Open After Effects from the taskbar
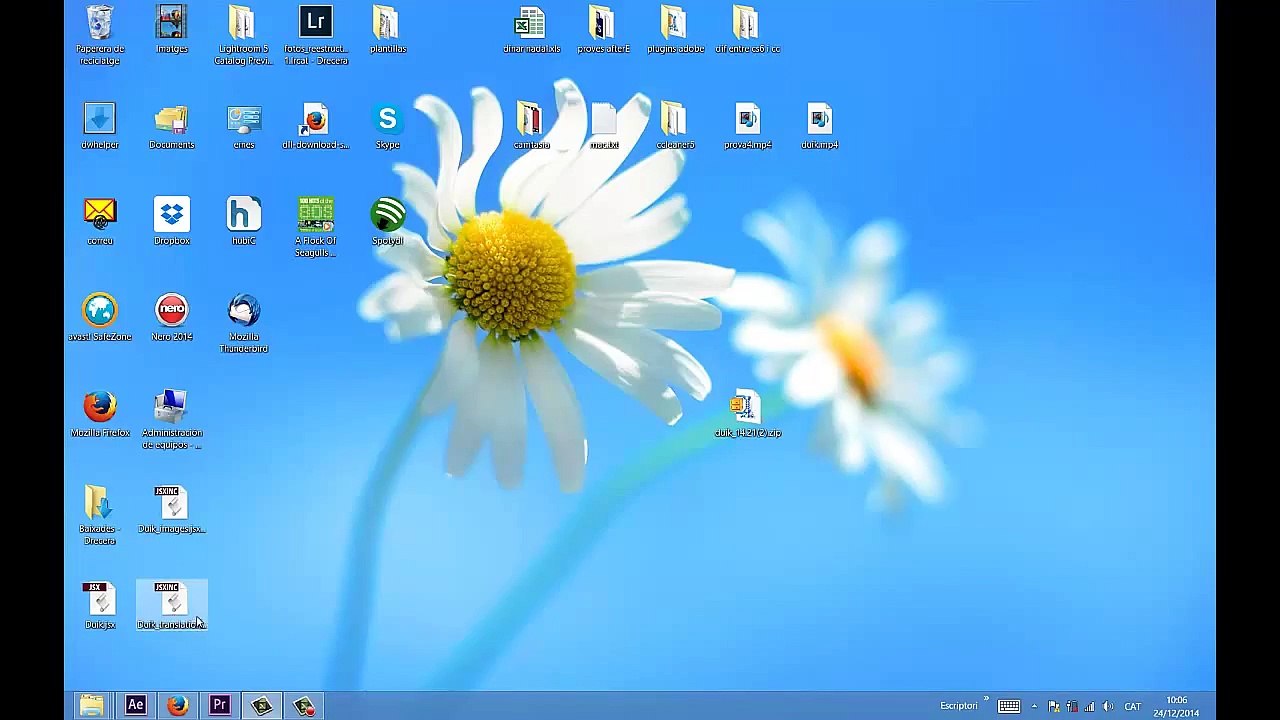The image size is (1280, 720). point(135,705)
